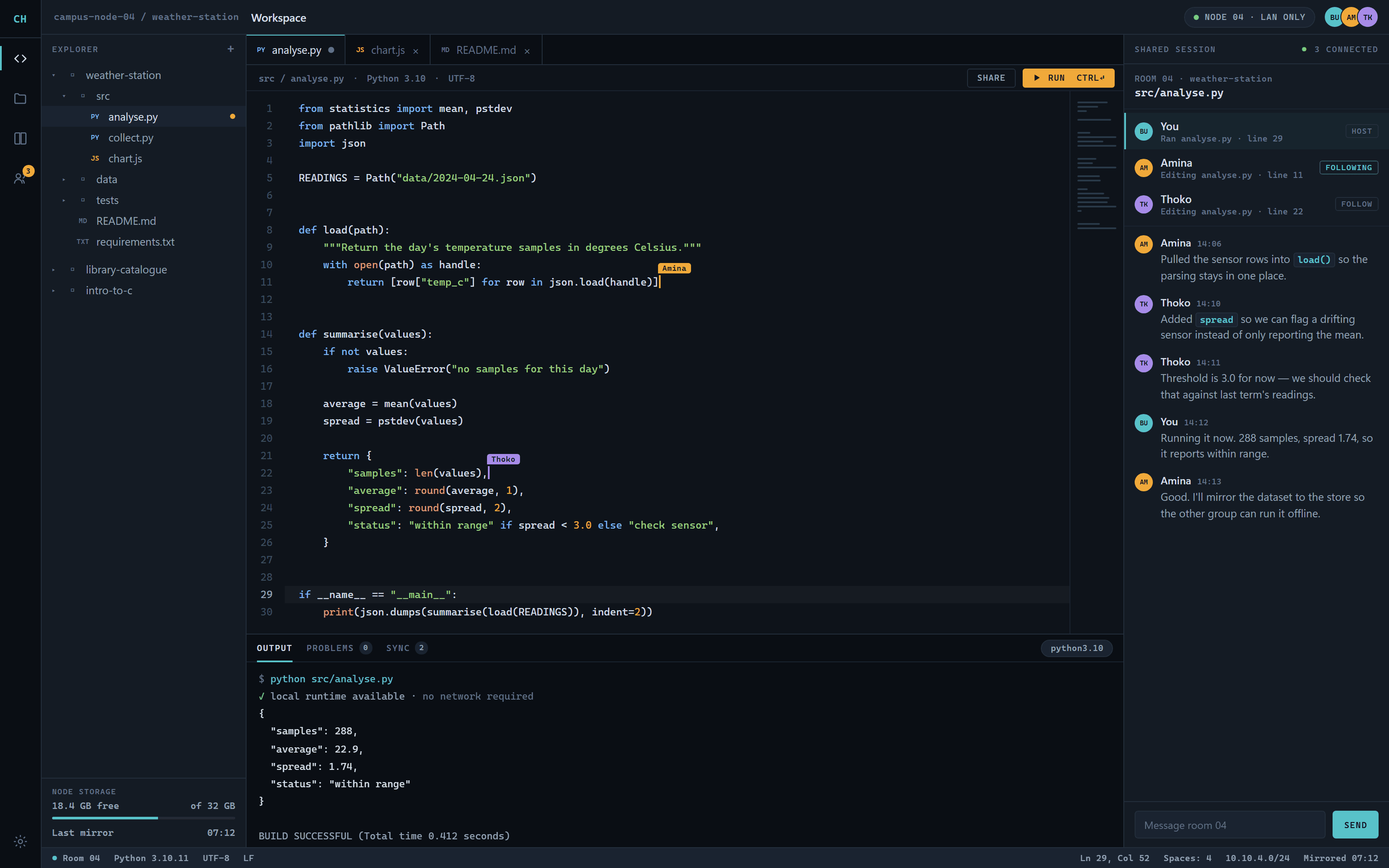Click the Thoko cursor label in the editor
1389x868 pixels.
point(504,459)
